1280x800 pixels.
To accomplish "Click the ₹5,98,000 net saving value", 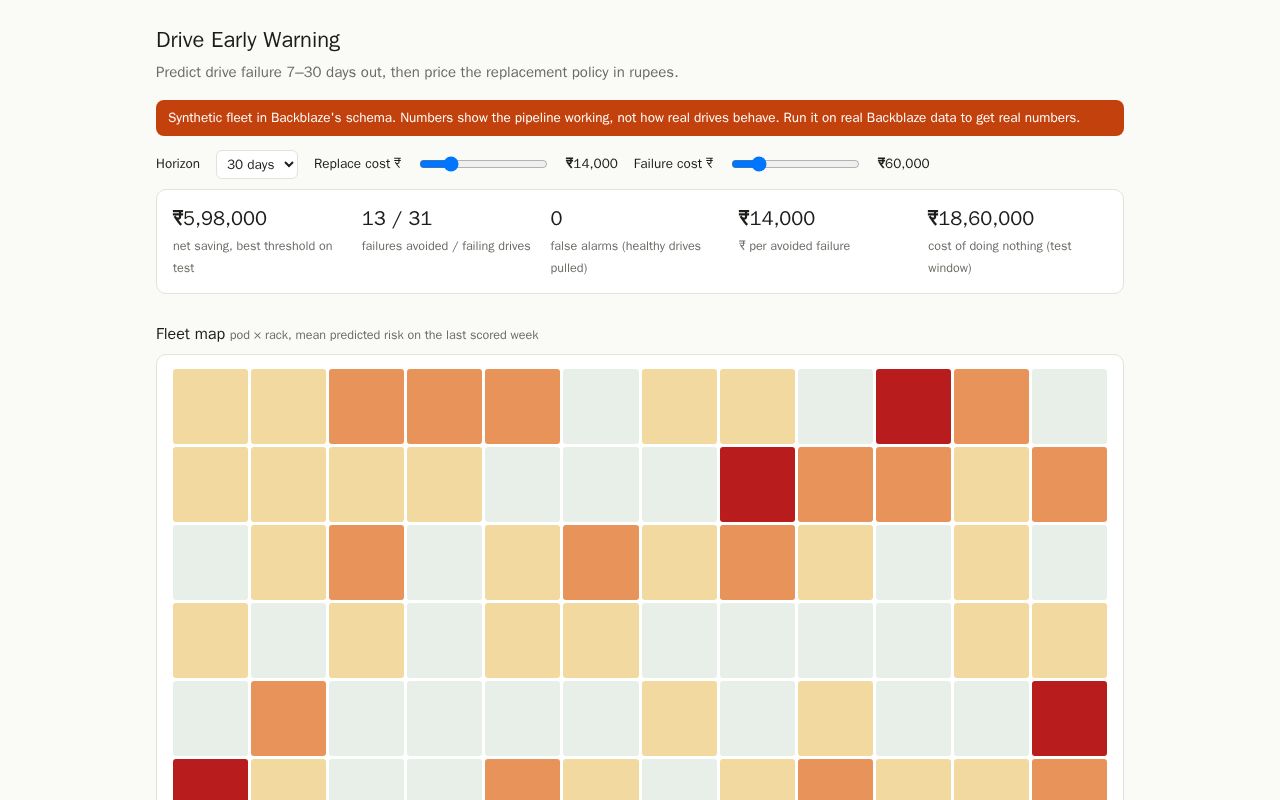I will click(220, 218).
